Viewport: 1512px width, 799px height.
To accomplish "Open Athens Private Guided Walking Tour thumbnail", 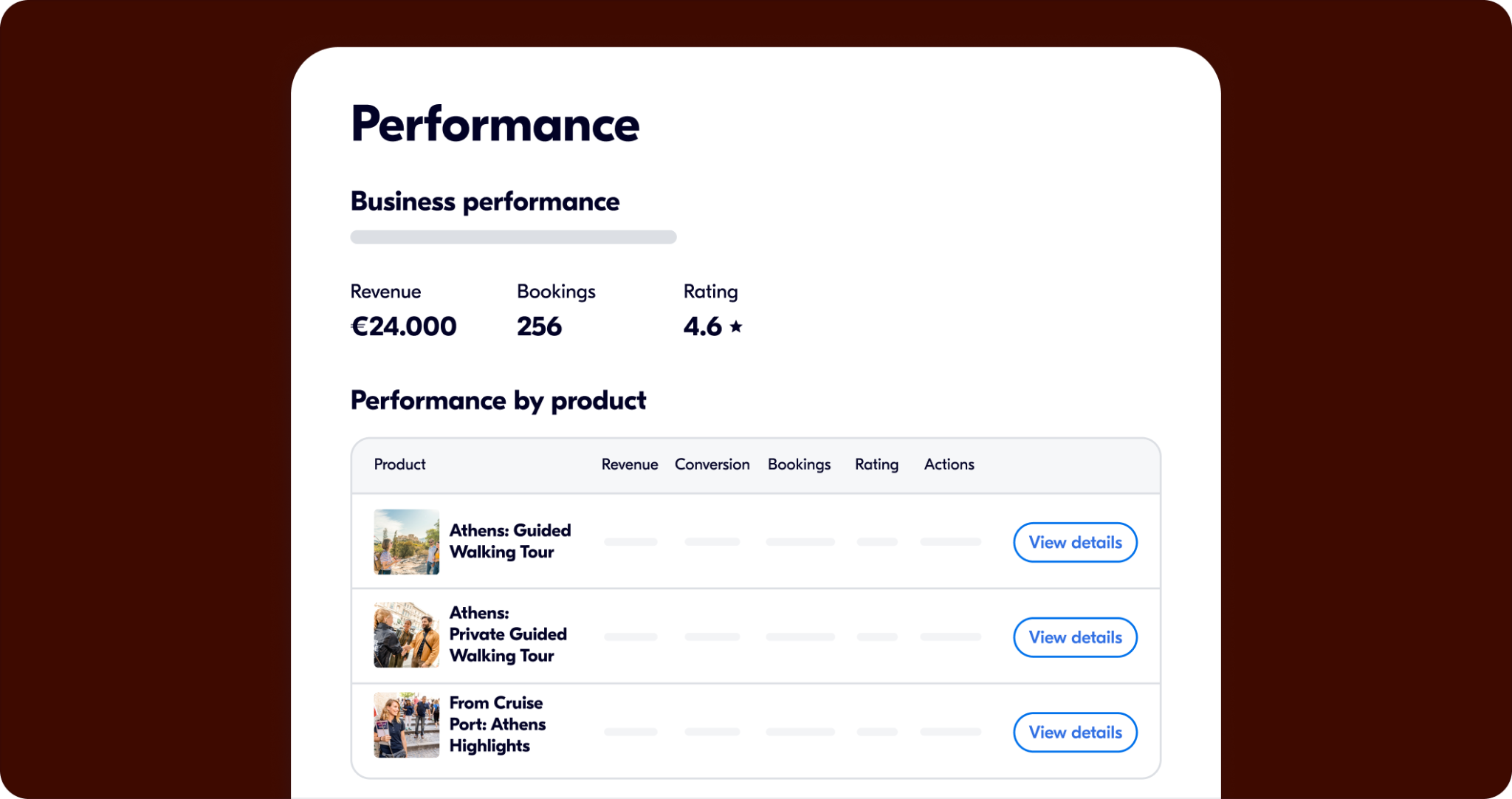I will (406, 635).
